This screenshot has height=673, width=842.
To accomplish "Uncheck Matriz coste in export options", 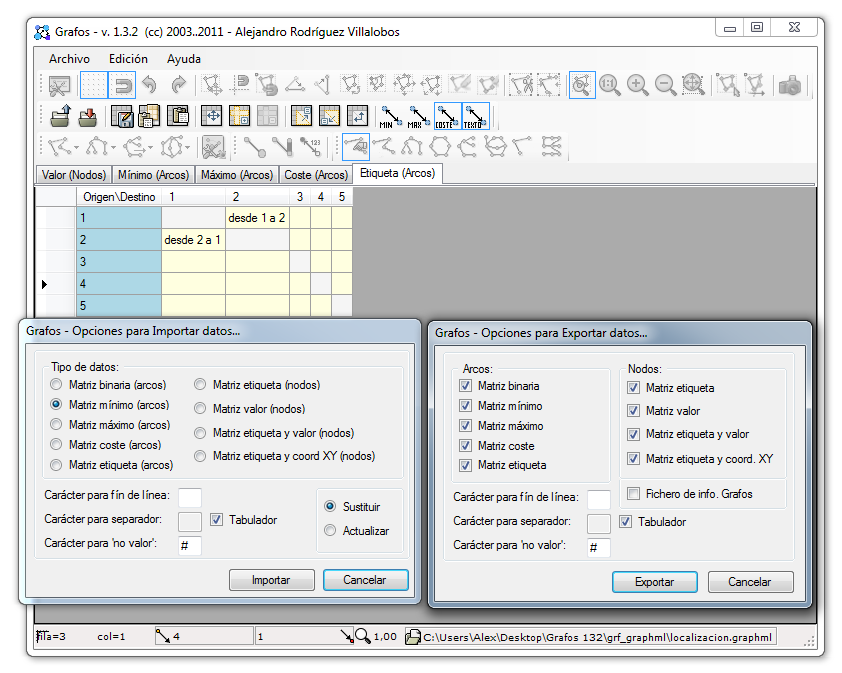I will [x=465, y=446].
